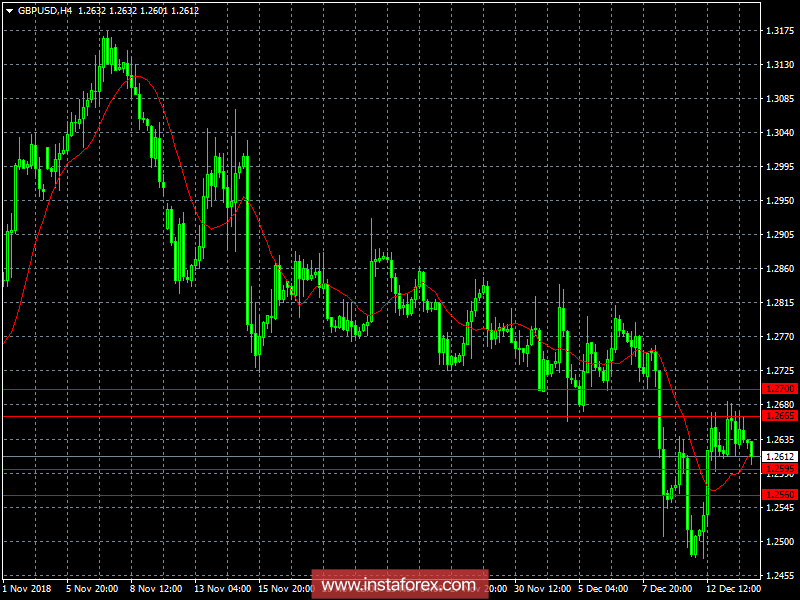Image resolution: width=800 pixels, height=600 pixels.
Task: Click the 7 Dec 20:00 time label
Action: (667, 588)
